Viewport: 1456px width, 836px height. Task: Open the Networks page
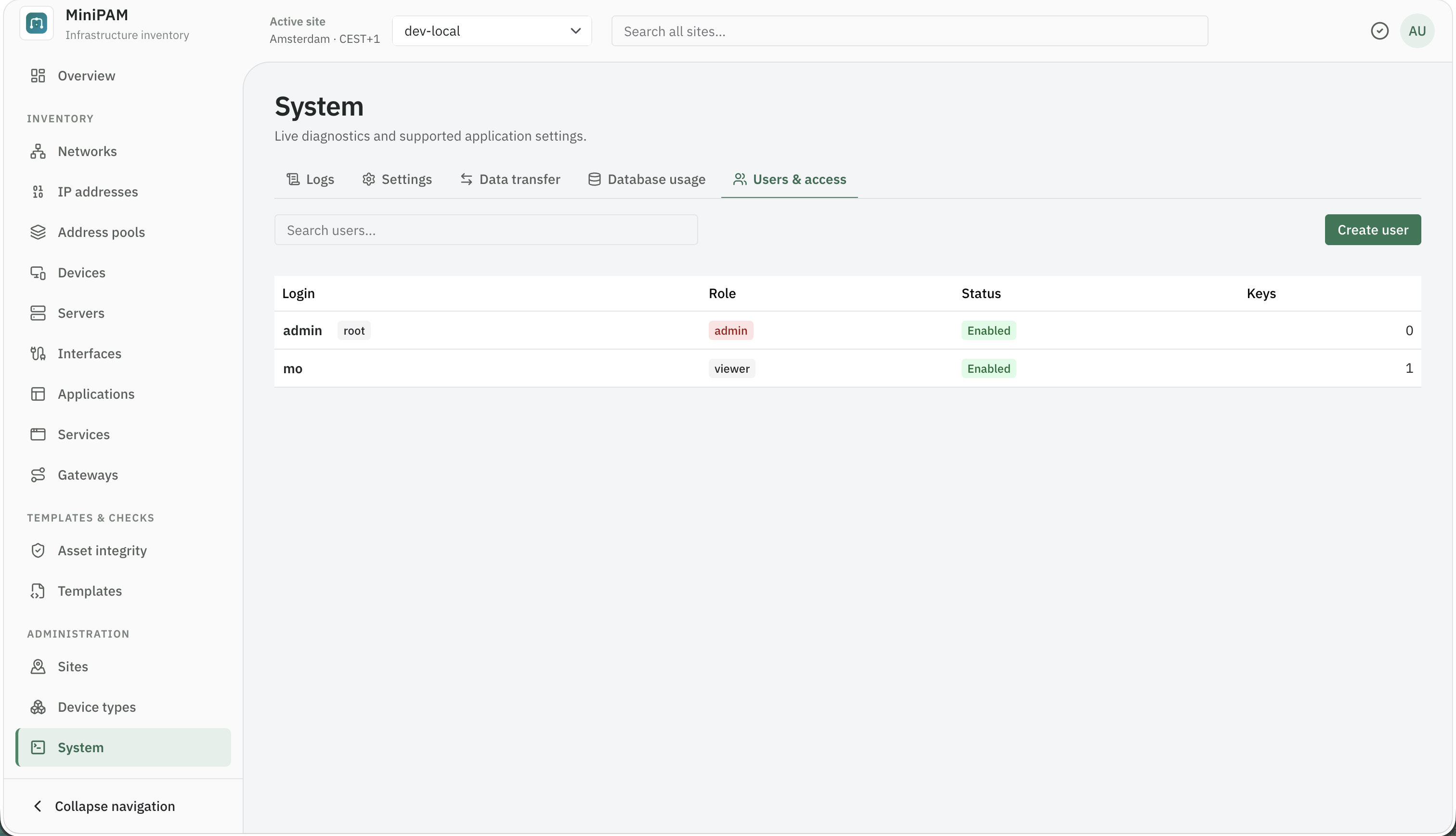(123, 152)
